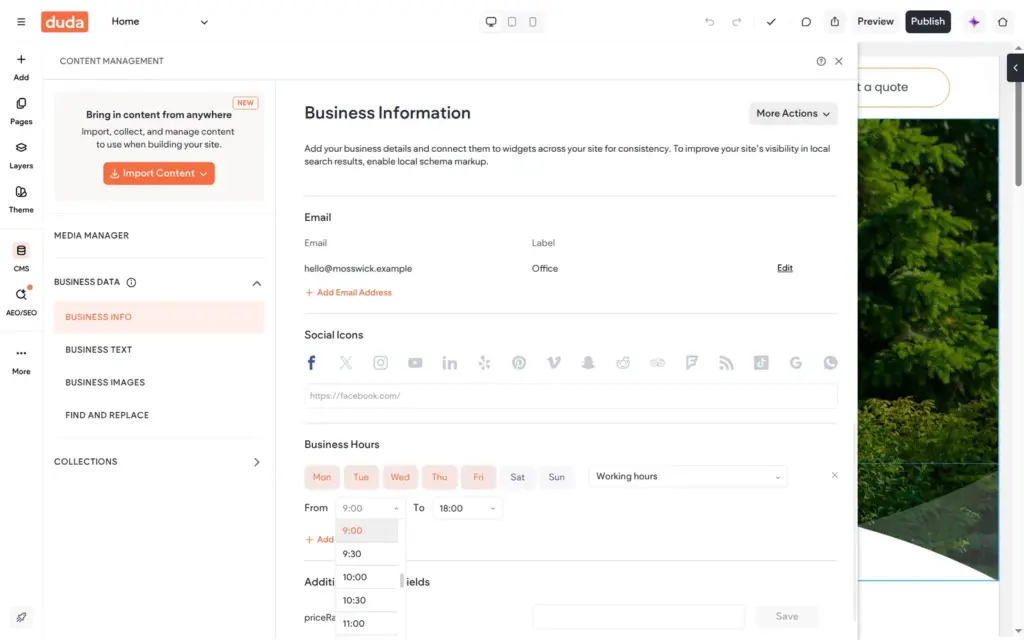Toggle Saturday in business hours
Viewport: 1024px width, 640px height.
517,477
